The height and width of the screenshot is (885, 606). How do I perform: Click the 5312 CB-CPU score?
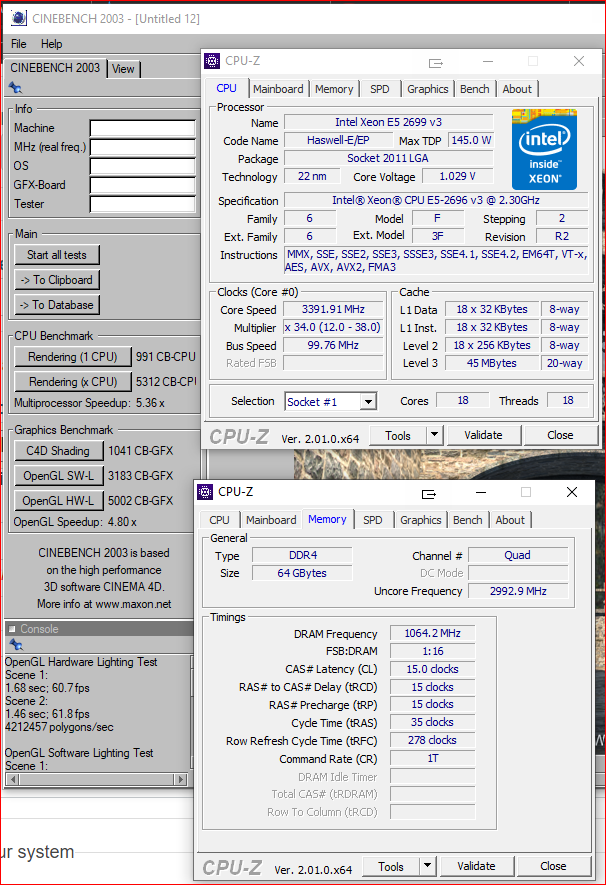tap(166, 382)
